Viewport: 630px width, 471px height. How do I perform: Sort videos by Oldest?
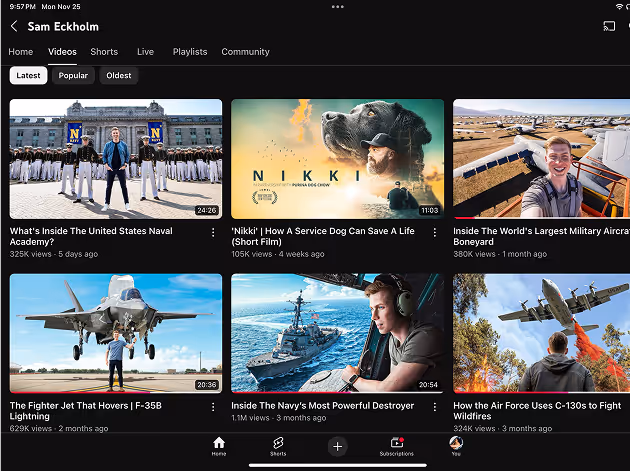tap(119, 76)
